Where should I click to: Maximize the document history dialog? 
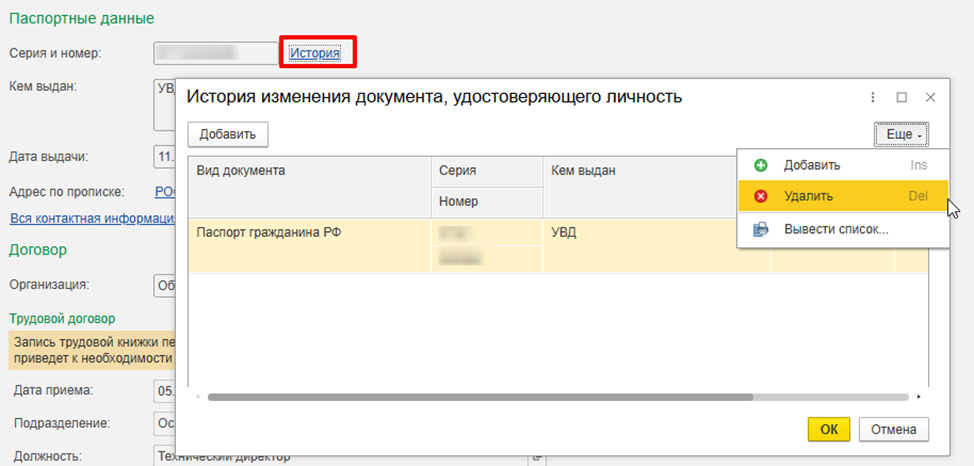click(901, 97)
